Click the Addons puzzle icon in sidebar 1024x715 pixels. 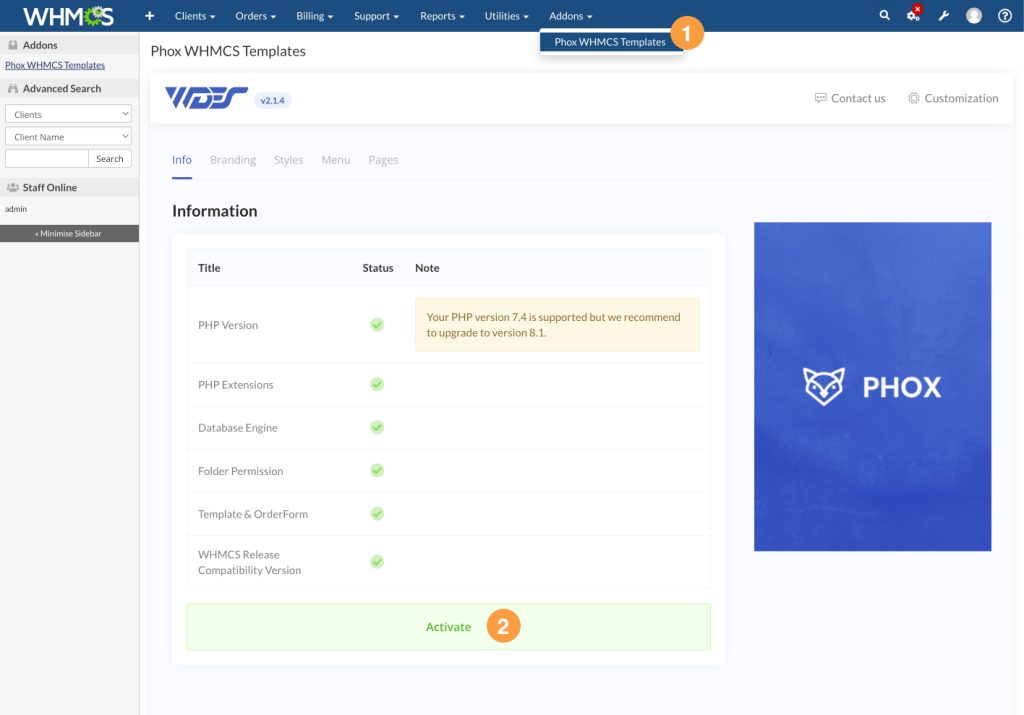(x=13, y=43)
